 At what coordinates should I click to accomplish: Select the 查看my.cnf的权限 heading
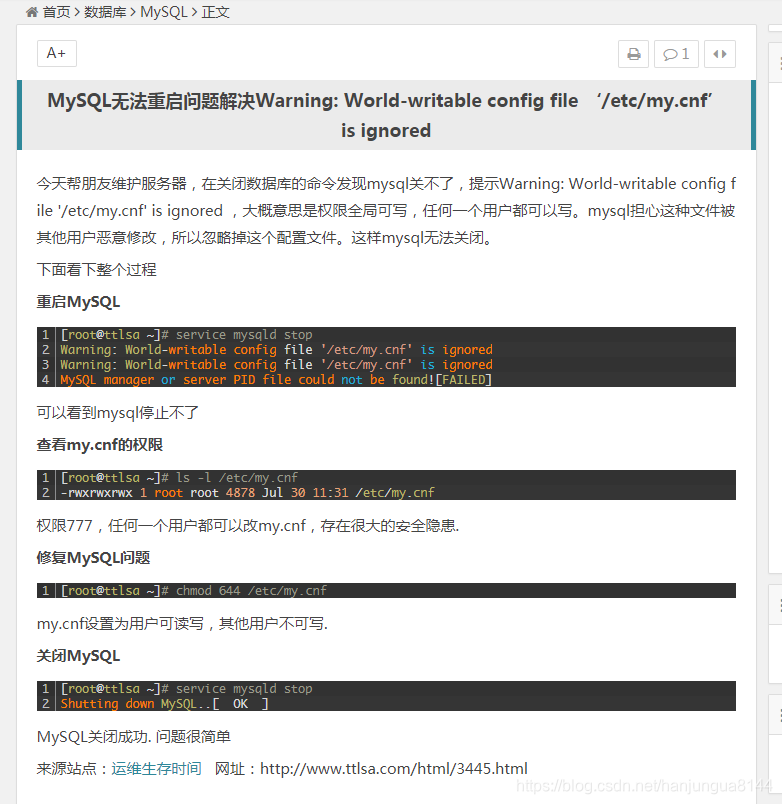tap(99, 445)
